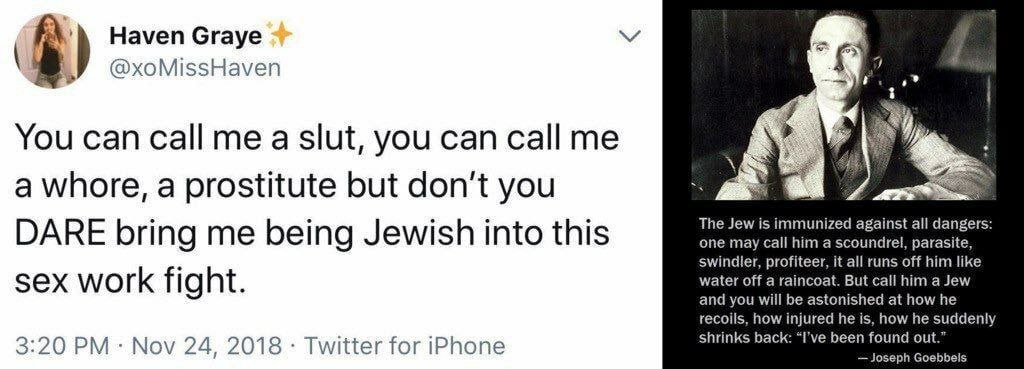Screen dimensions: 1024x369
Task: Visit the @xoMissHaven handle
Action: pyautogui.click(x=195, y=67)
